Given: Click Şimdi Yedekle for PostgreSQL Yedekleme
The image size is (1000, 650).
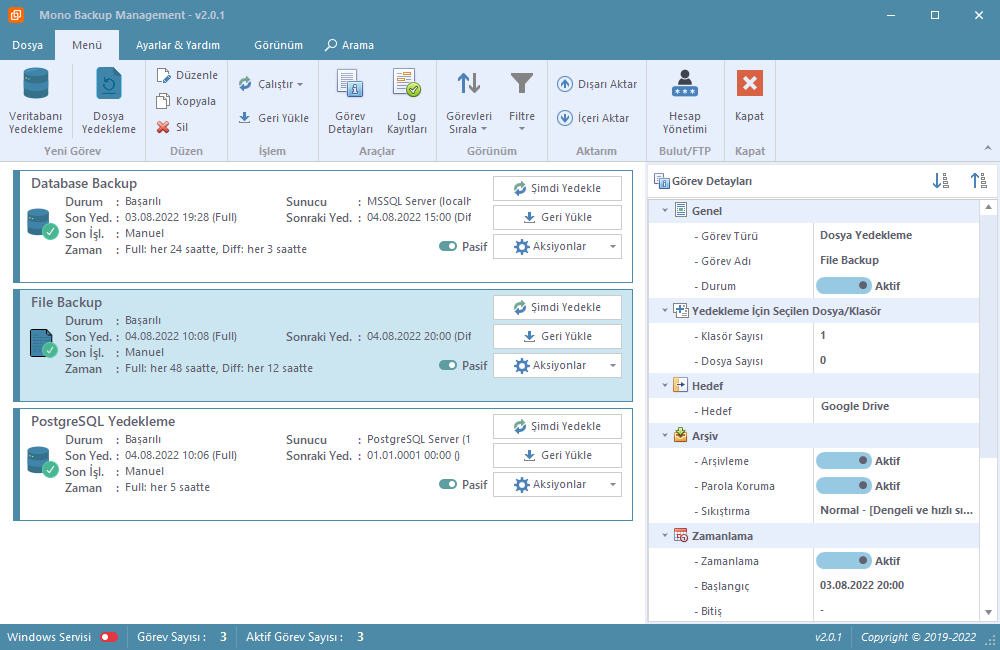Looking at the screenshot, I should click(x=557, y=426).
